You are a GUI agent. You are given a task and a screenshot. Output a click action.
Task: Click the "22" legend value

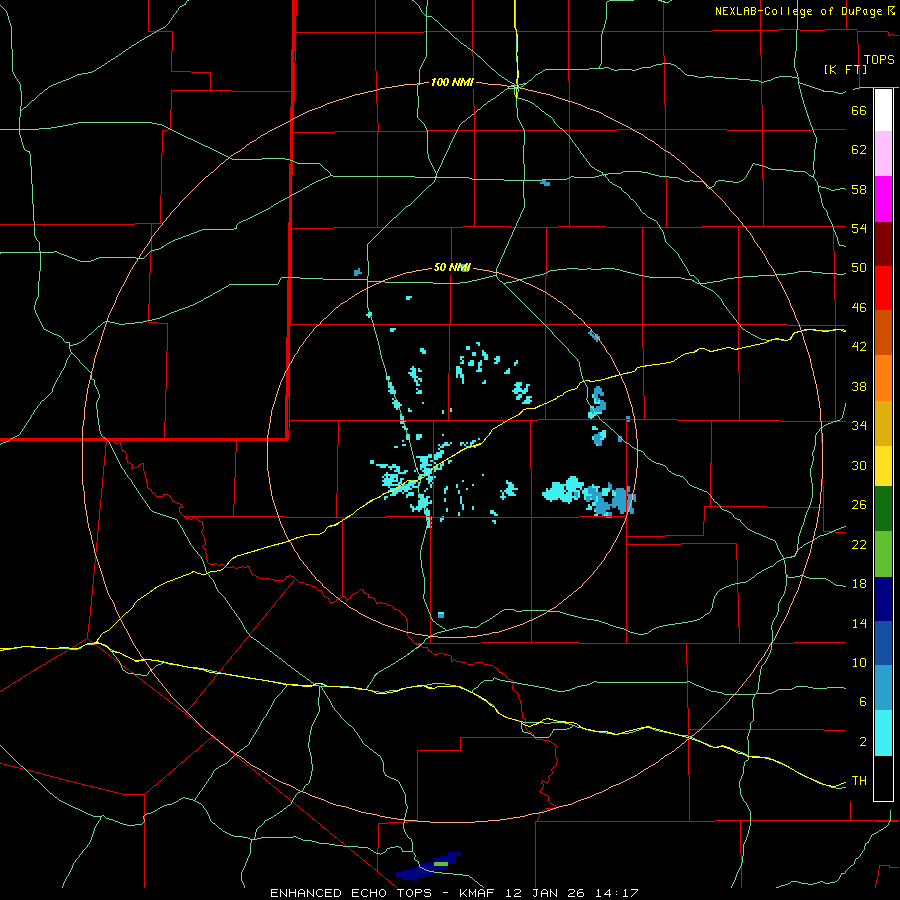coord(859,544)
